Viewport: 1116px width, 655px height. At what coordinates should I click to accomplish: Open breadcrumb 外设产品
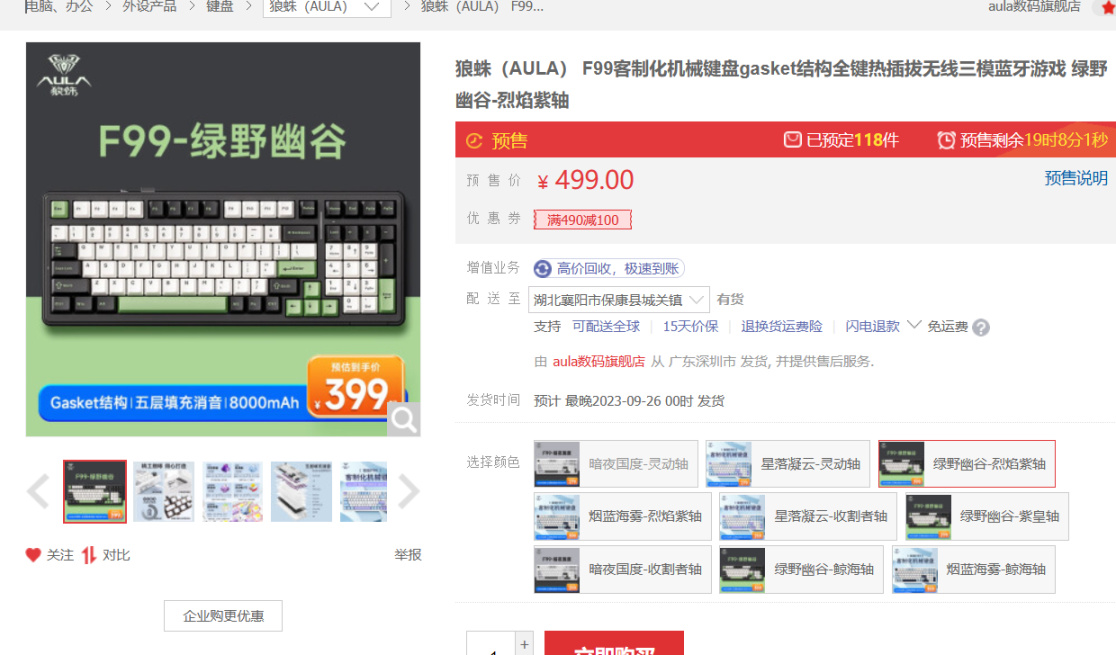[149, 6]
